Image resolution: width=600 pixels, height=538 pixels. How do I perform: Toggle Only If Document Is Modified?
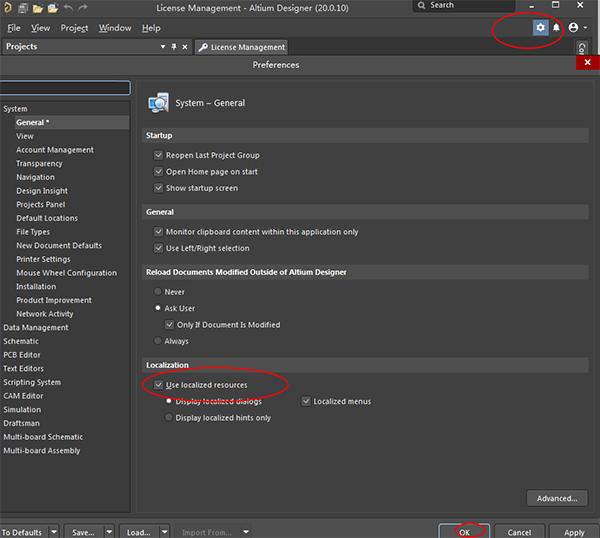169,324
